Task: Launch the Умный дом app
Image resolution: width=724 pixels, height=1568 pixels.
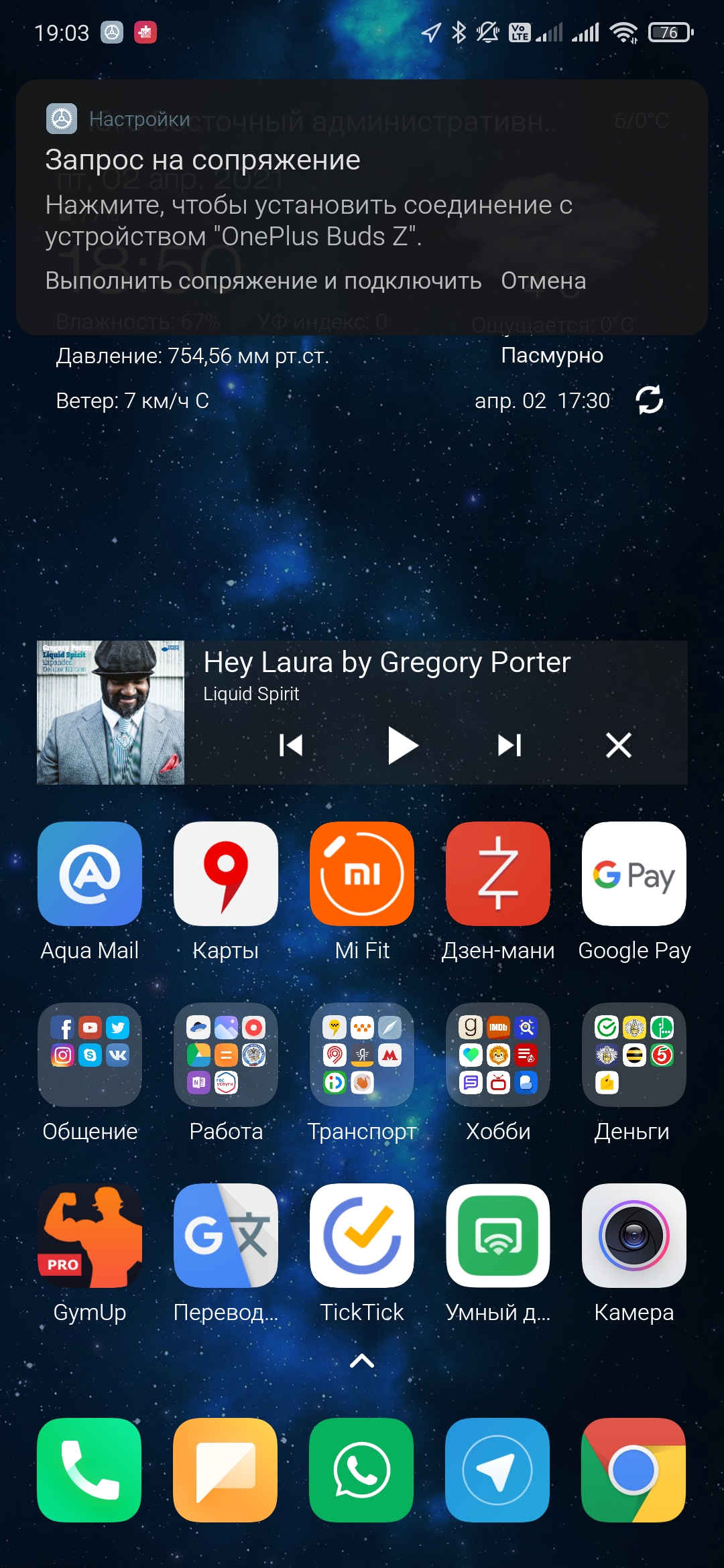Action: click(x=498, y=1236)
